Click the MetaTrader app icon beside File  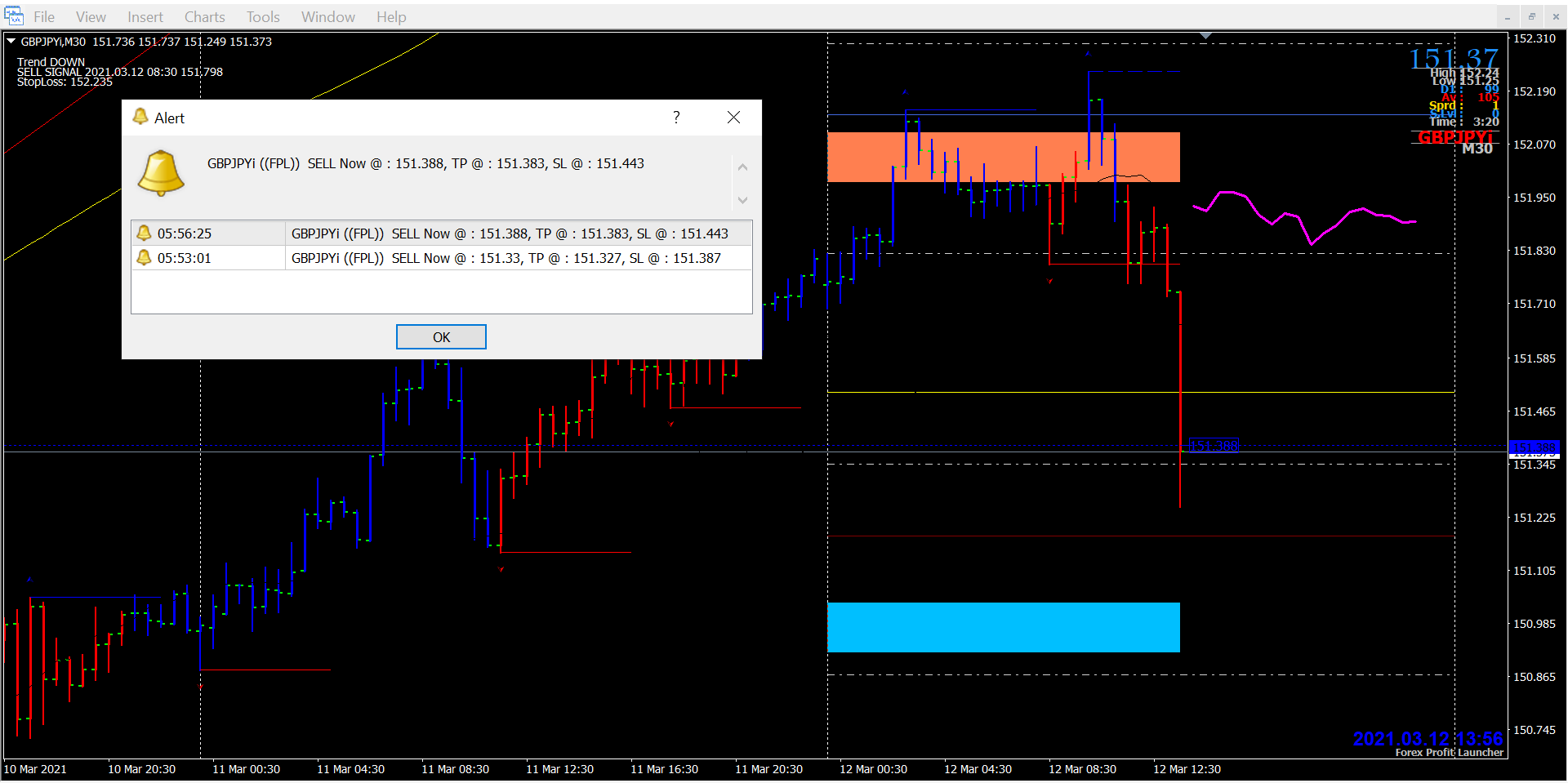click(x=14, y=16)
